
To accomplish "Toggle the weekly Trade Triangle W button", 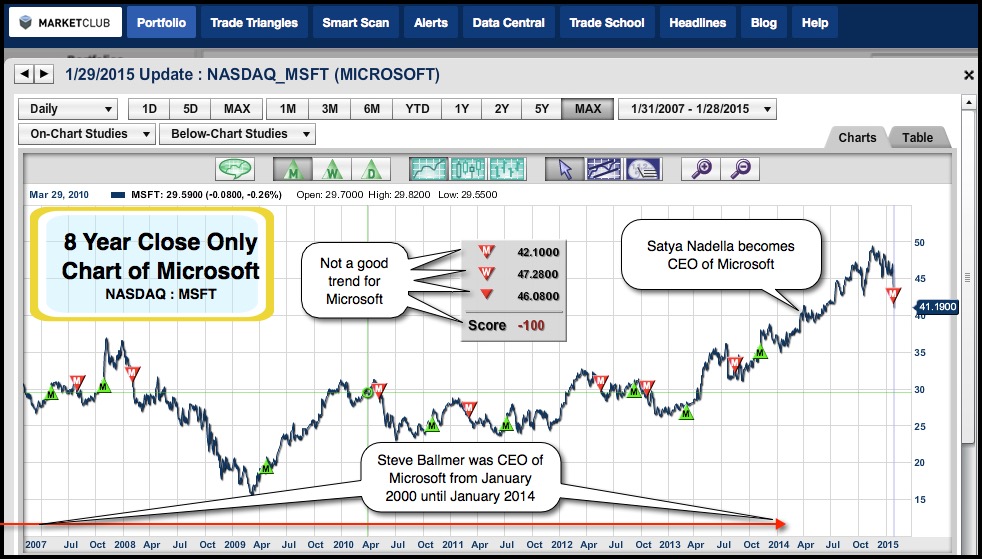I will pos(331,169).
